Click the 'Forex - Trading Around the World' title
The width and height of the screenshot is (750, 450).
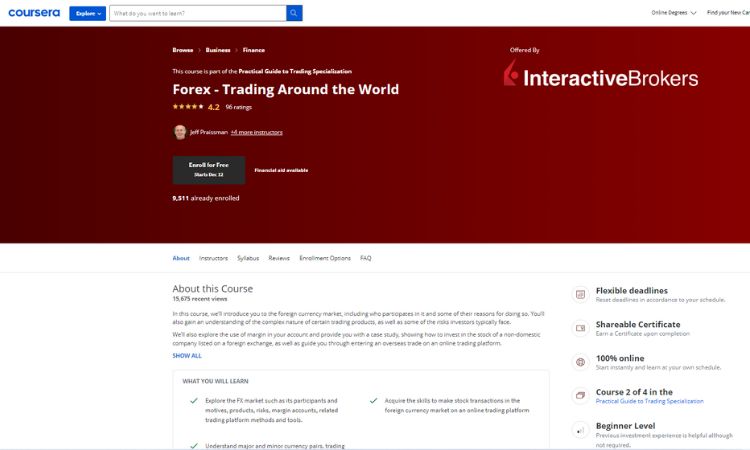pyautogui.click(x=286, y=89)
